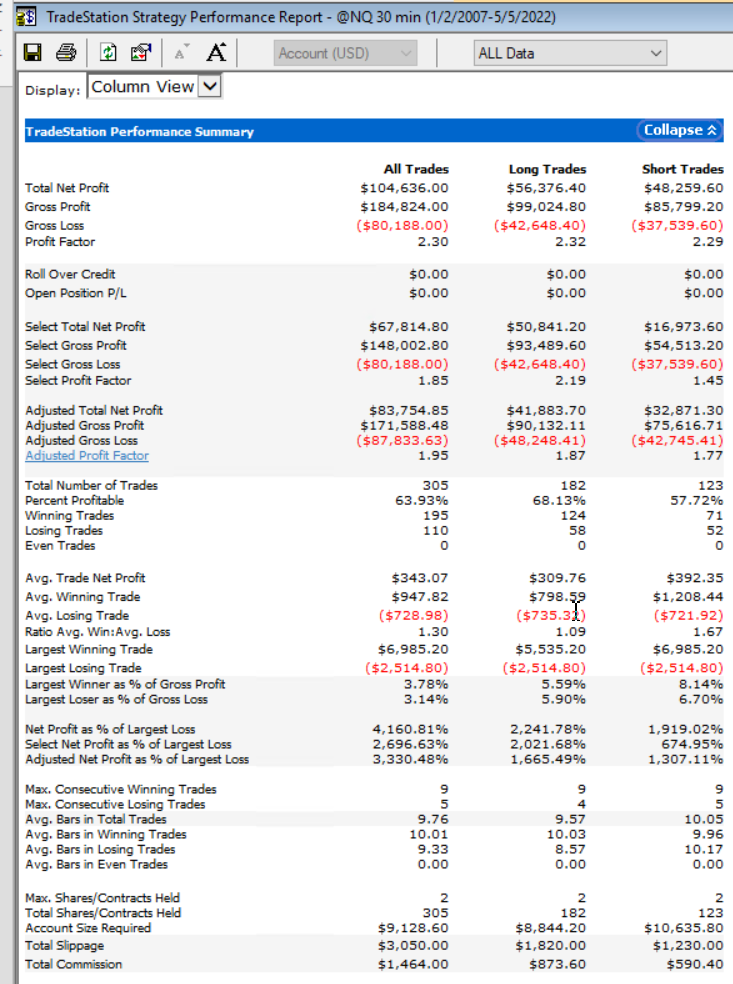
Task: Click the Total Net Profit row label
Action: point(67,188)
